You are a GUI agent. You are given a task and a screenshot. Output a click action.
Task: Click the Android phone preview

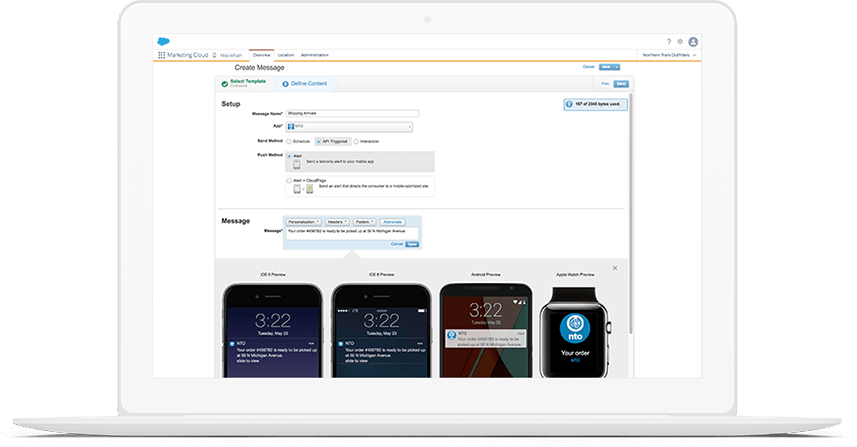pos(486,331)
